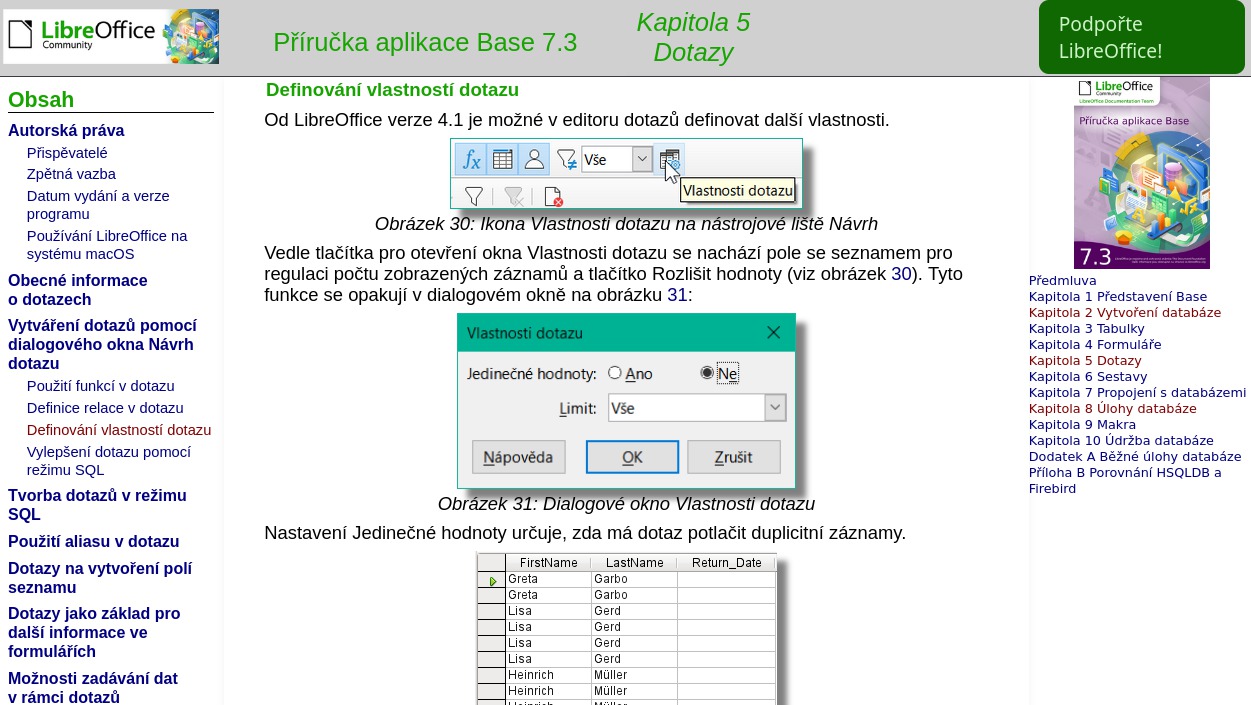Screen dimensions: 1251x705
Task: Click the Nápověda button in the dialog
Action: 518,457
